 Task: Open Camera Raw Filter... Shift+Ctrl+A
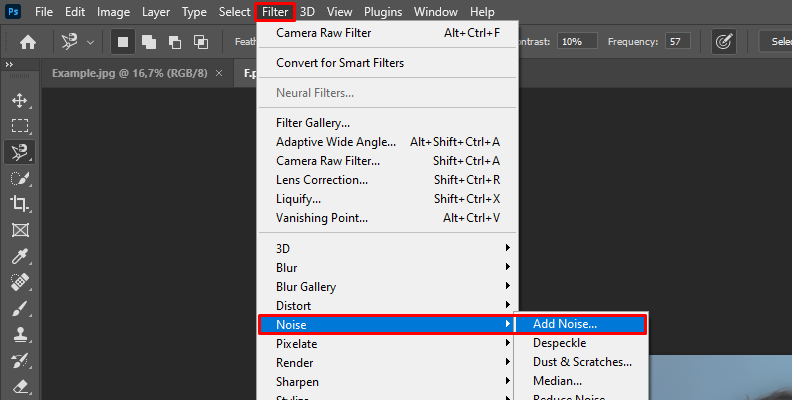click(388, 161)
